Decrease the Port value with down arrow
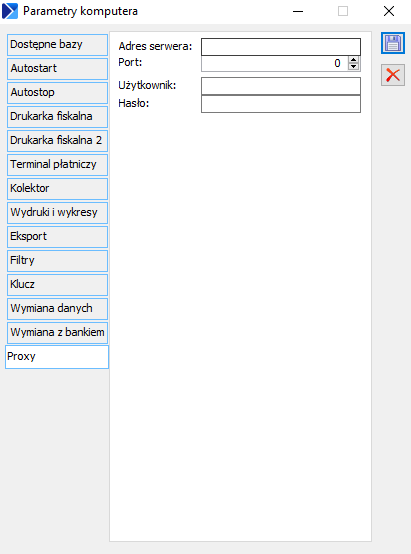The image size is (411, 554). pos(353,66)
